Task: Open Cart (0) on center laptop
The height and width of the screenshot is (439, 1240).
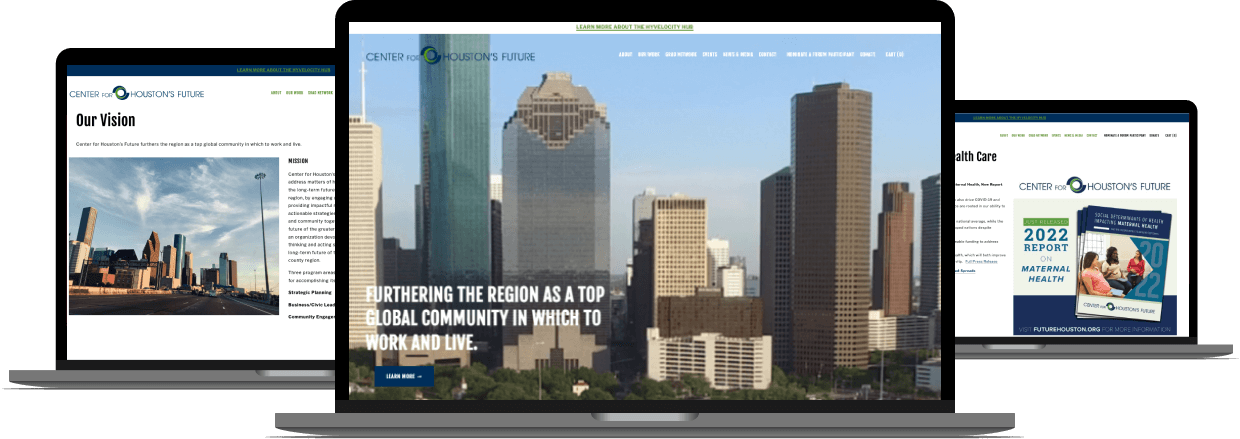Action: (894, 54)
